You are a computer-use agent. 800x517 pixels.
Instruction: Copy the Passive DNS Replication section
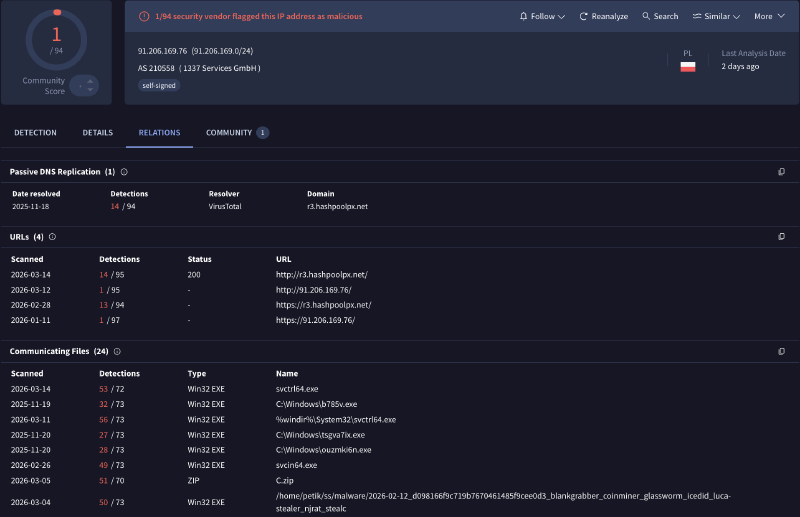tap(781, 172)
